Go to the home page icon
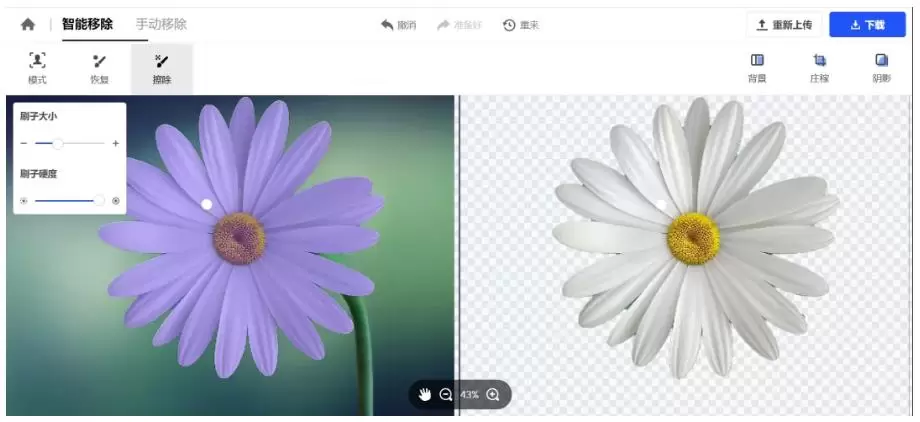Viewport: 920px width, 422px height. coord(28,25)
